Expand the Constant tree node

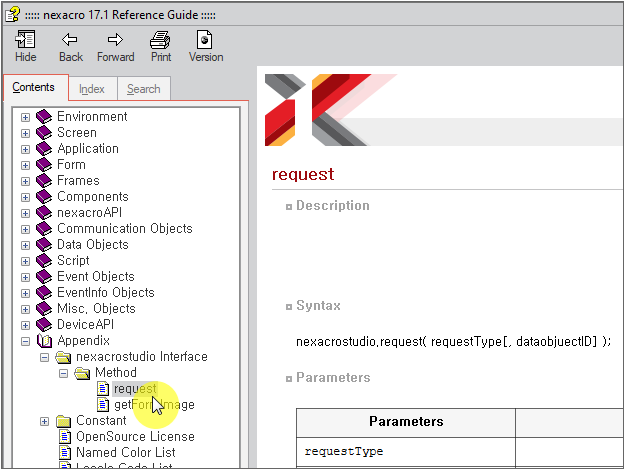45,421
